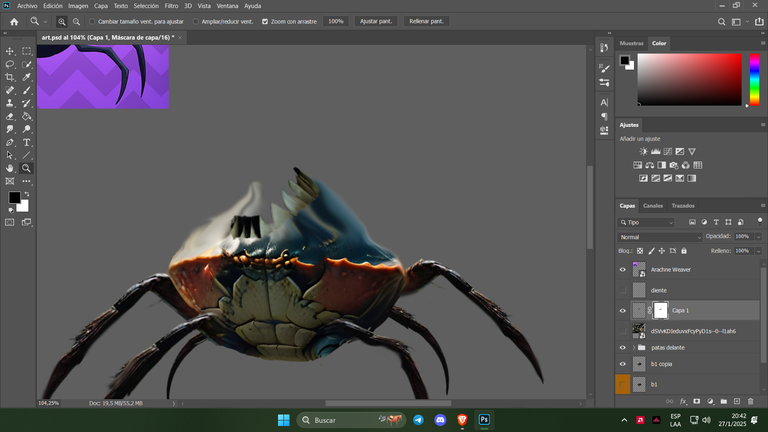Open the Color panel options menu
This screenshot has width=768, height=432.
click(763, 43)
